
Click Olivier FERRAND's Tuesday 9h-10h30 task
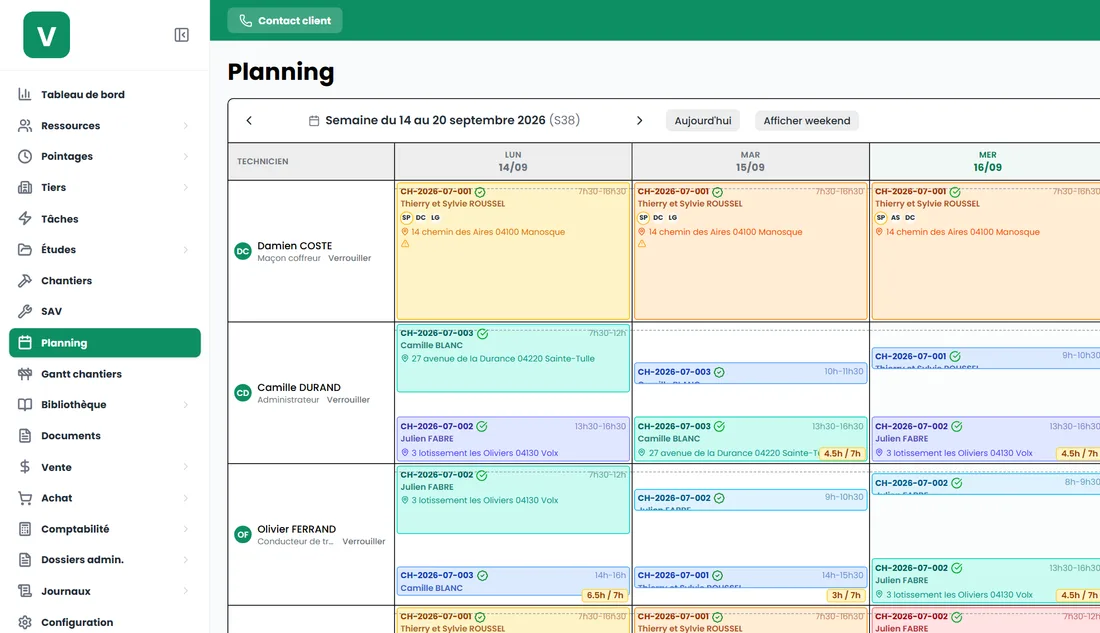750,499
